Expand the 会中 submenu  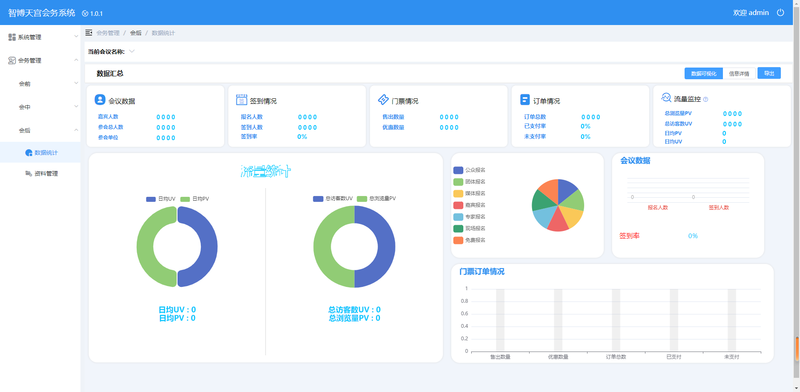click(x=40, y=107)
